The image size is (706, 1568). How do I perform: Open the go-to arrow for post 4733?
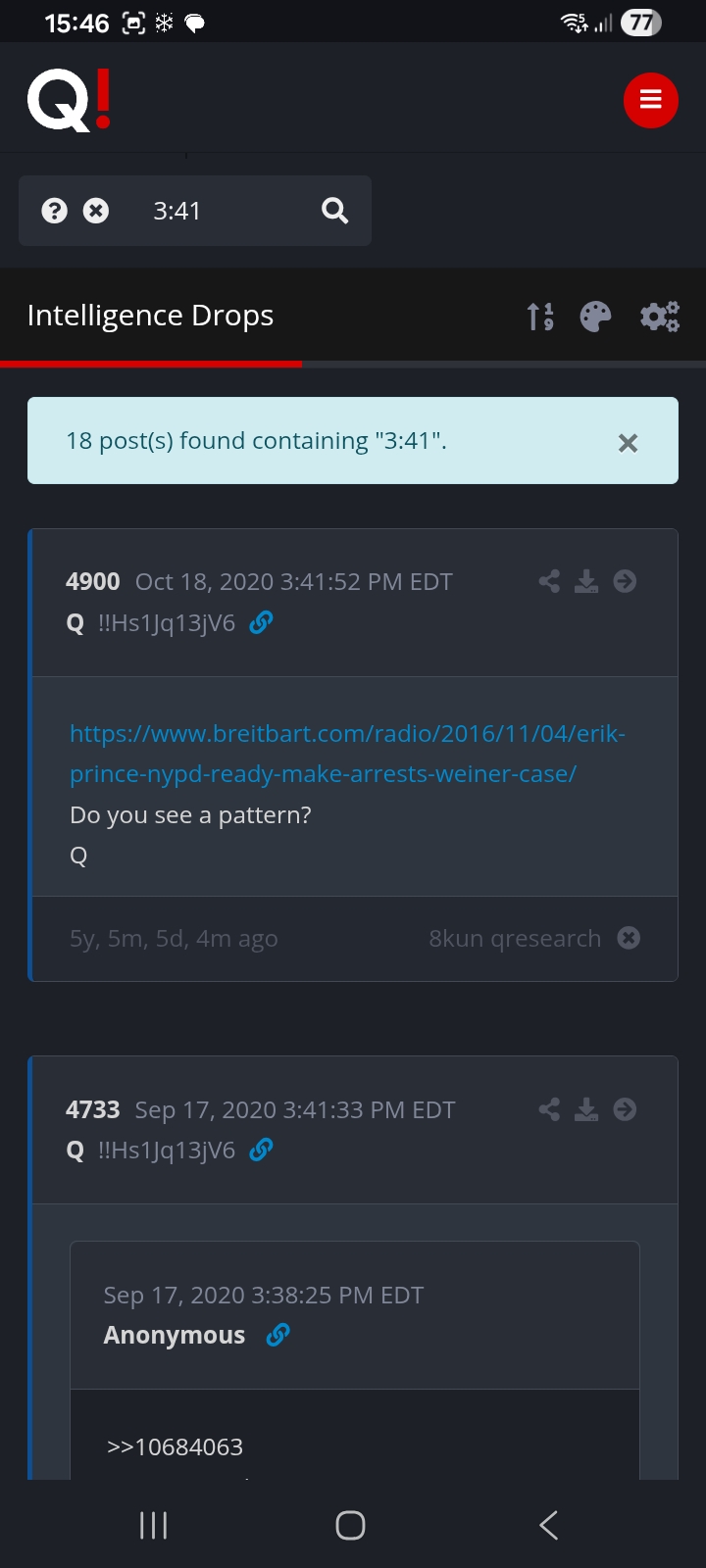(x=625, y=1109)
